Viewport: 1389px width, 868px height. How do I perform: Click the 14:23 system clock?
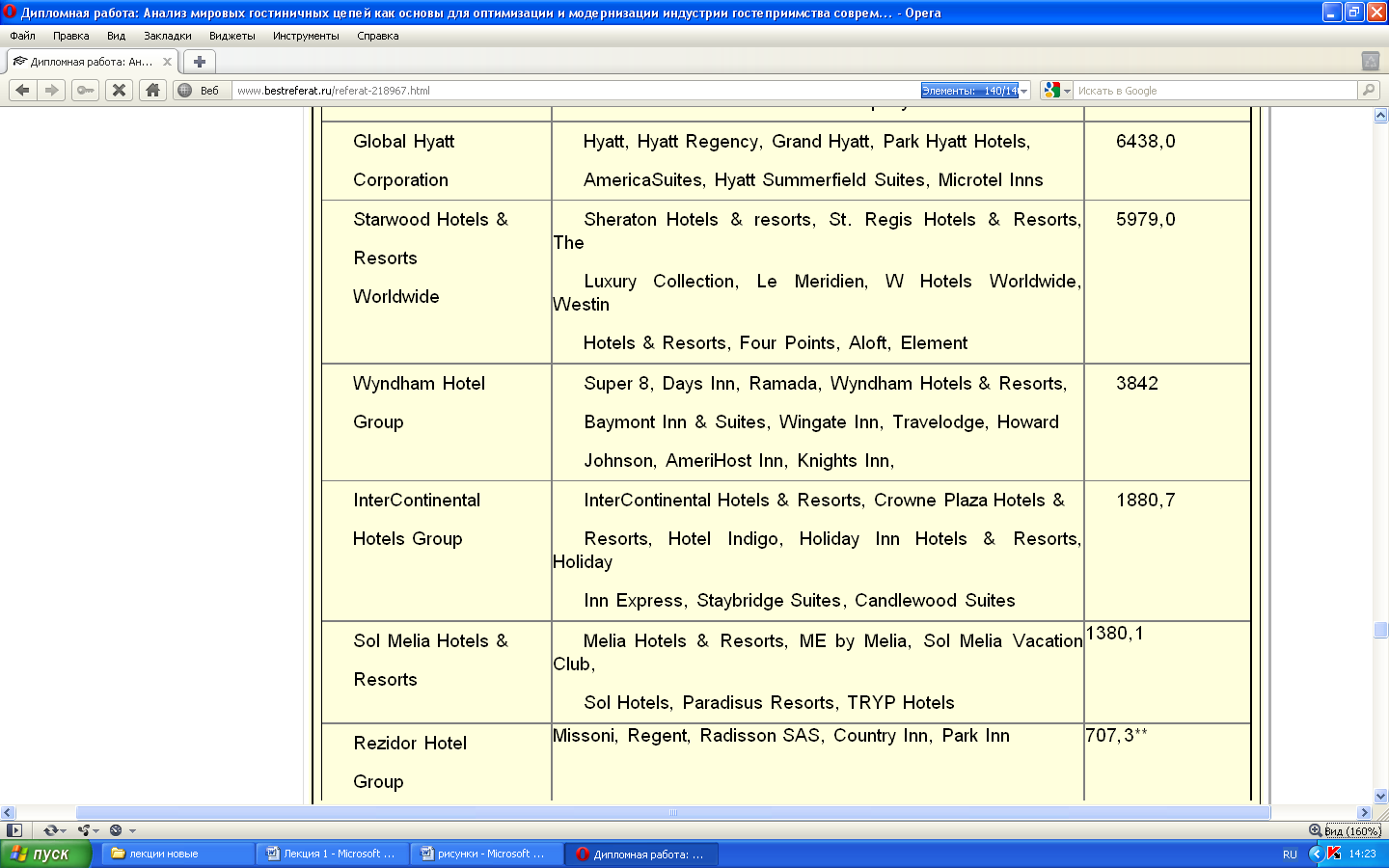click(1362, 854)
